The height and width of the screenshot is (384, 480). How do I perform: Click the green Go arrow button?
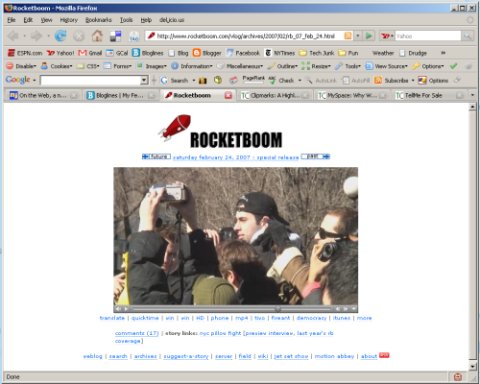point(369,36)
